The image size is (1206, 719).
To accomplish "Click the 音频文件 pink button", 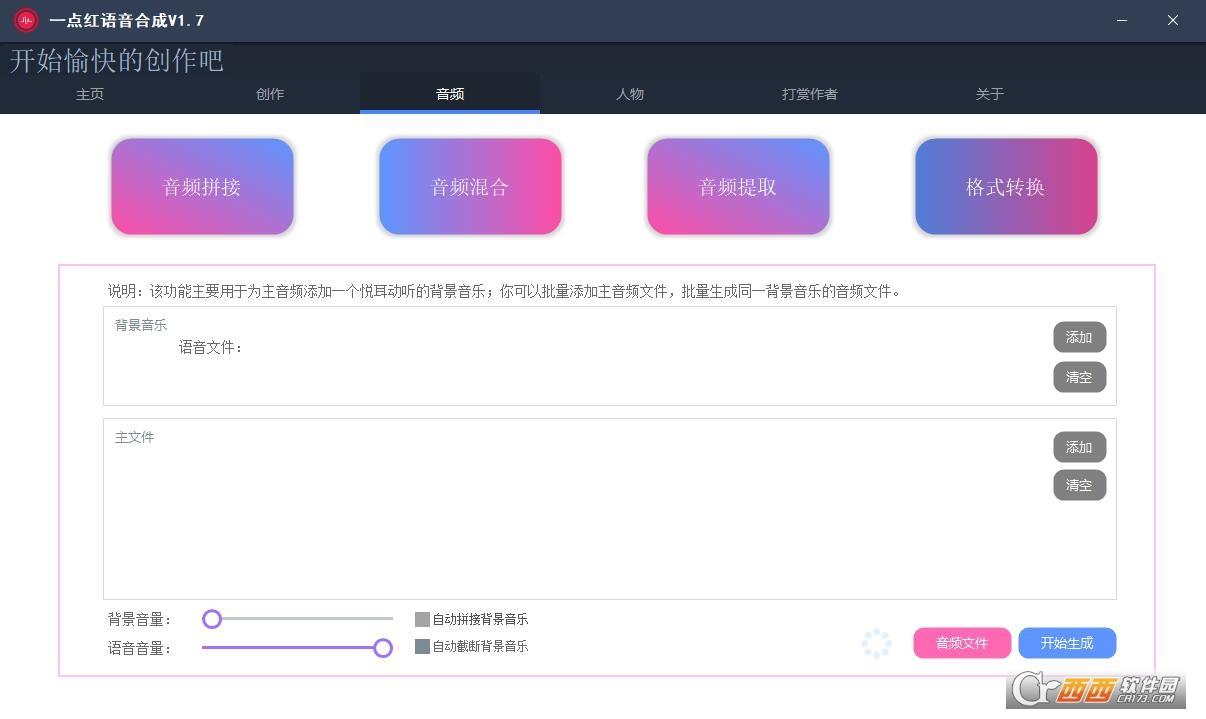I will pos(962,643).
